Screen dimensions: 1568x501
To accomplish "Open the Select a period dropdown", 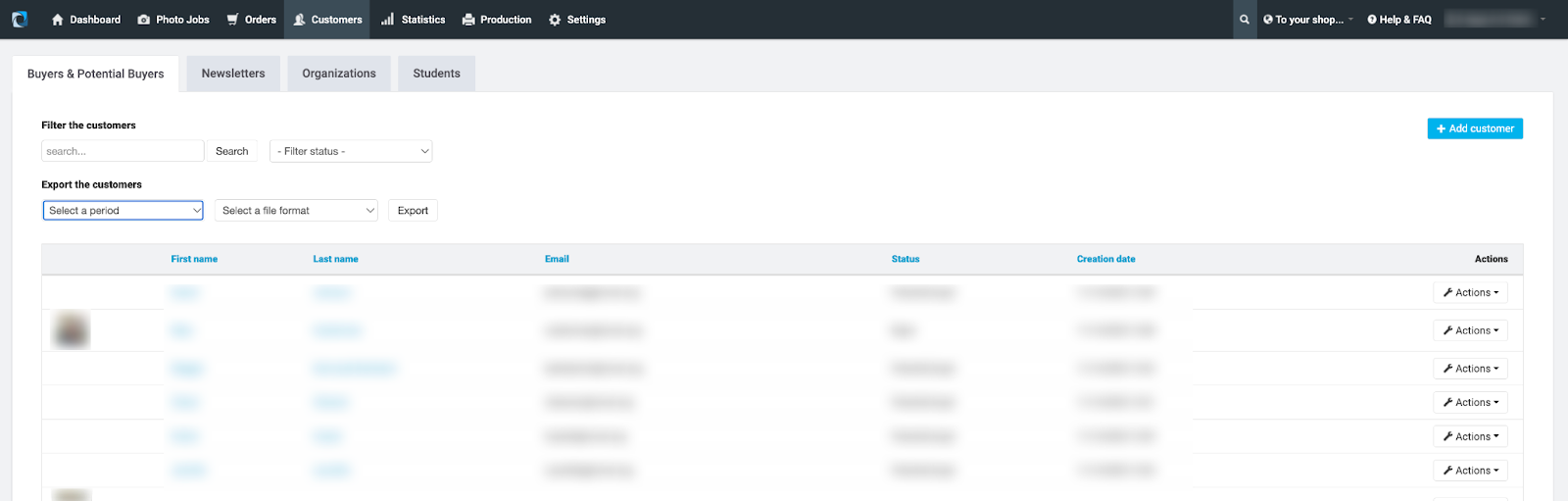I will 122,211.
